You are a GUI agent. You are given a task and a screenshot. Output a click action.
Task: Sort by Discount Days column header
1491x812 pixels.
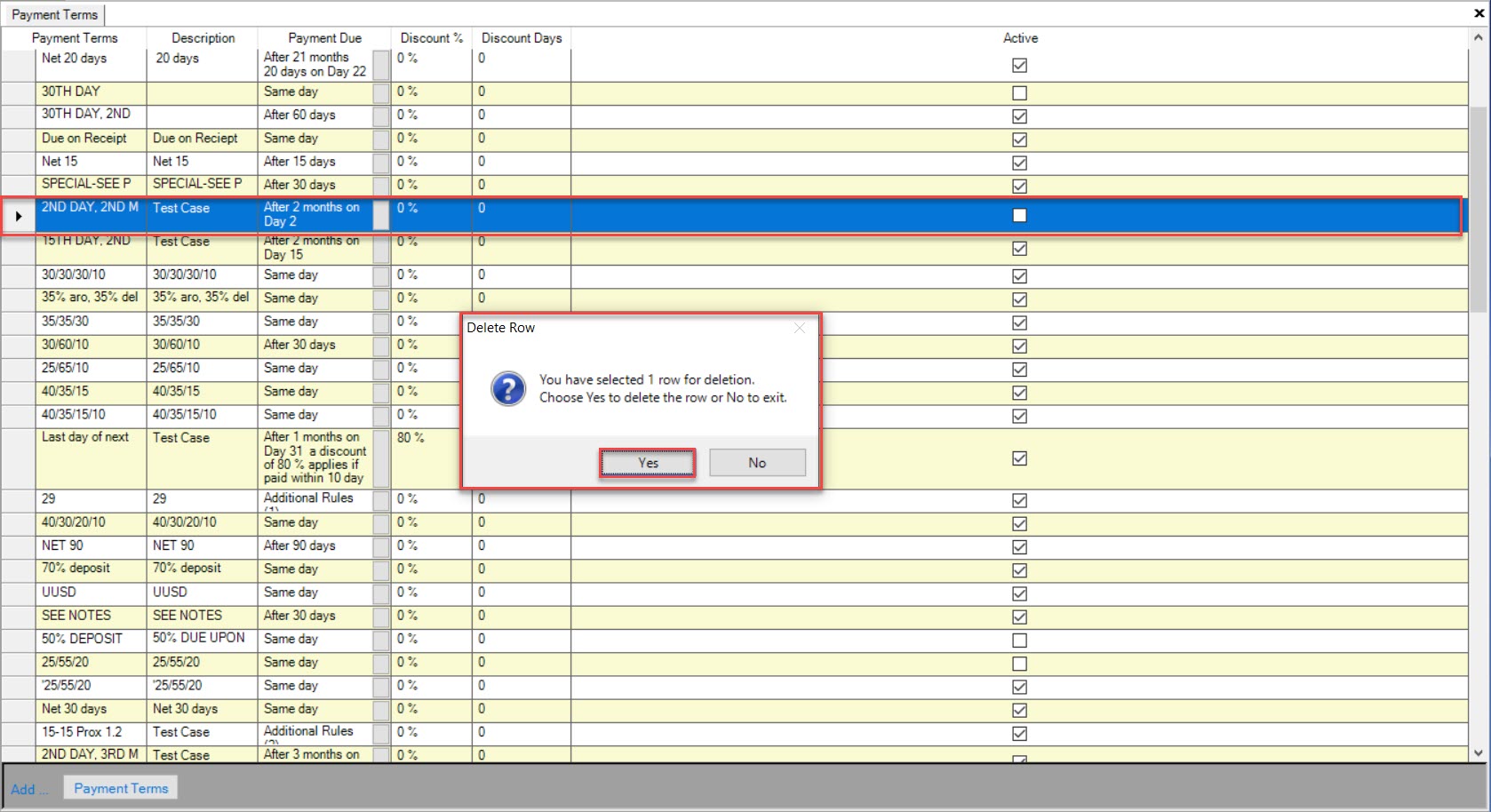pyautogui.click(x=522, y=38)
